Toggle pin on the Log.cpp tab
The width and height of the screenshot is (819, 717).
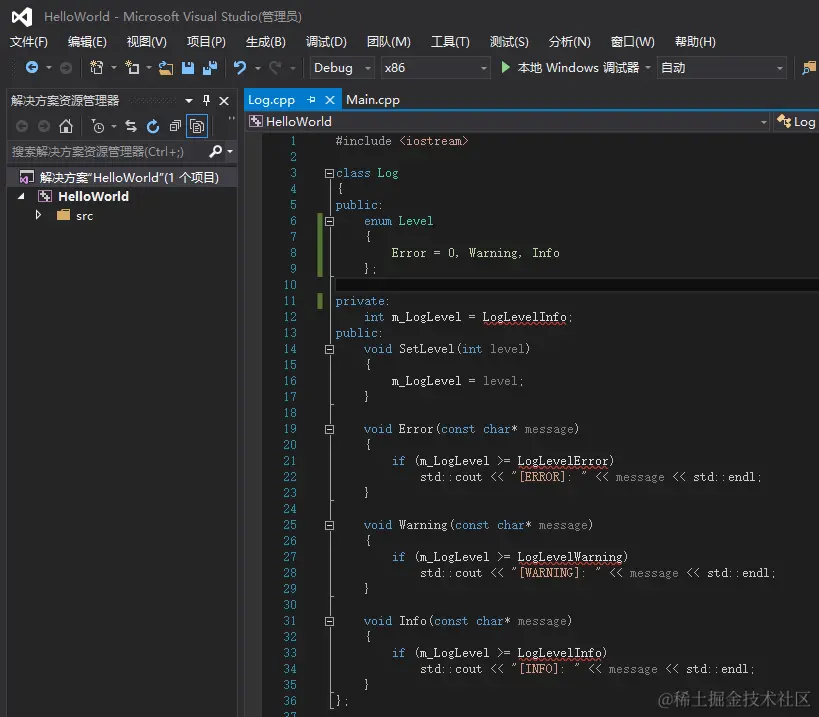311,100
